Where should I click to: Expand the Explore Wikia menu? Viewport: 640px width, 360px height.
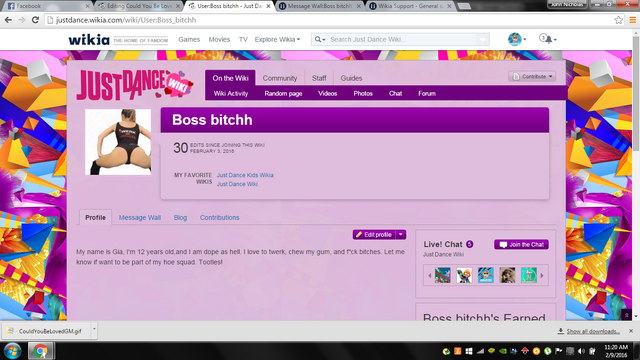(277, 40)
